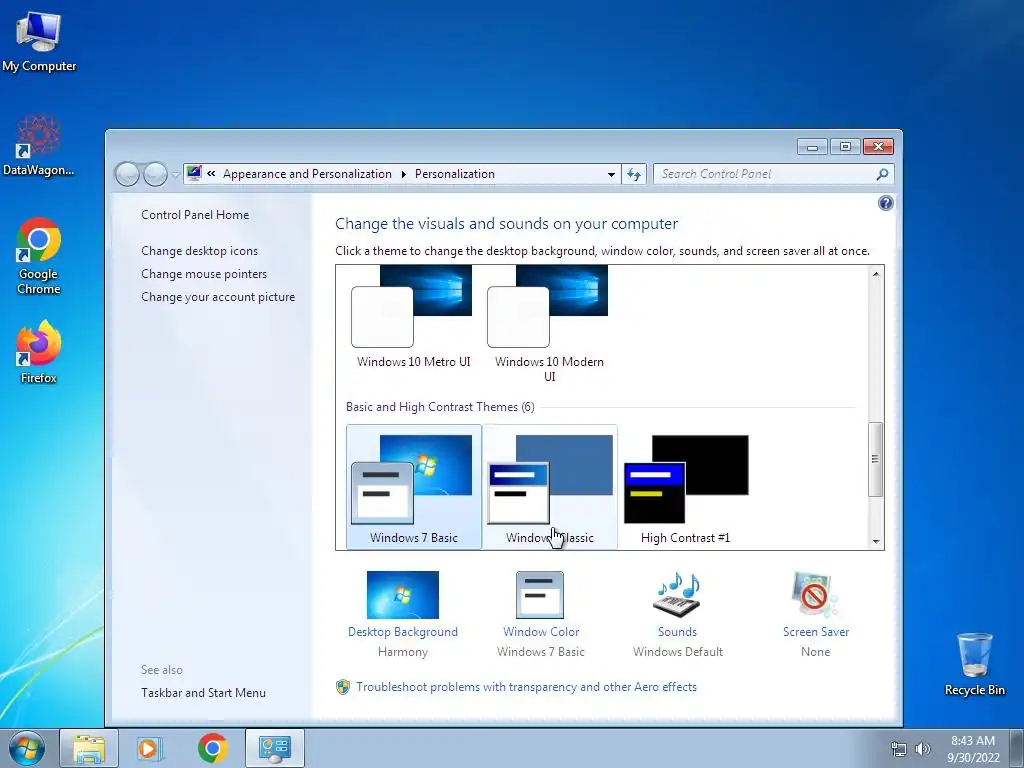Expand the address bar history dropdown
The width and height of the screenshot is (1024, 768).
point(611,174)
